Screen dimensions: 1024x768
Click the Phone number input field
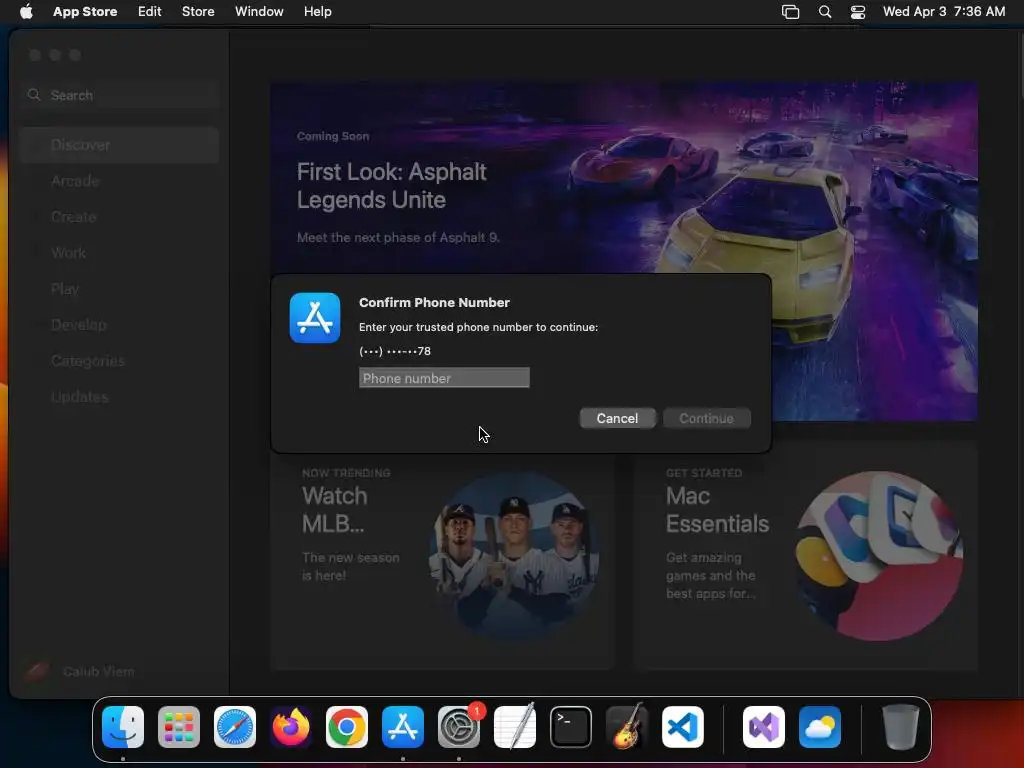pos(444,377)
